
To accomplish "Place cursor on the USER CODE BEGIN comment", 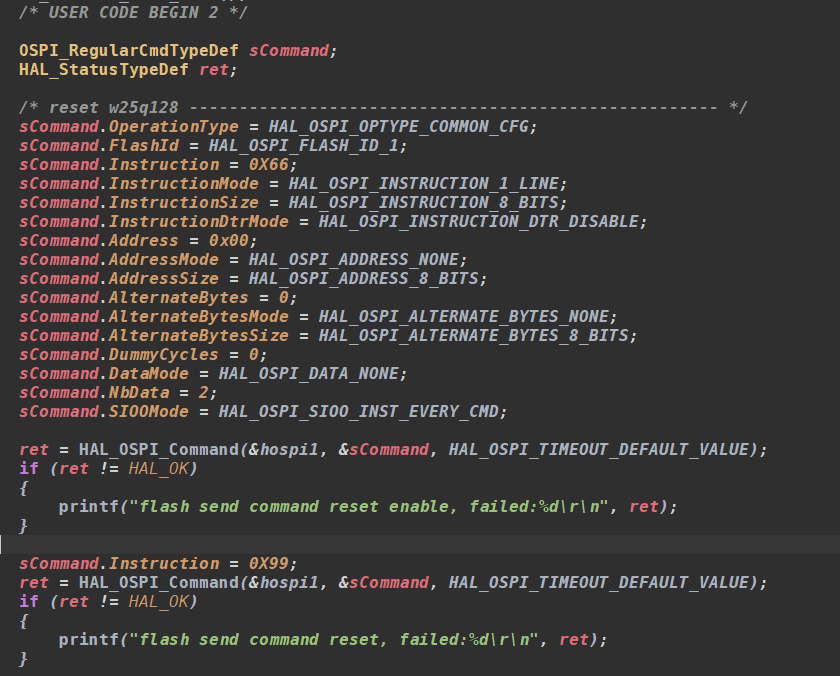I will (130, 12).
